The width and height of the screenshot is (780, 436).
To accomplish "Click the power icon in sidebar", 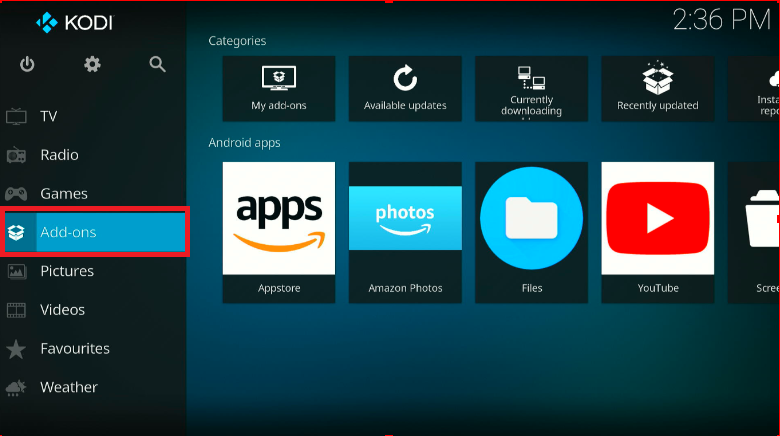I will 27,64.
